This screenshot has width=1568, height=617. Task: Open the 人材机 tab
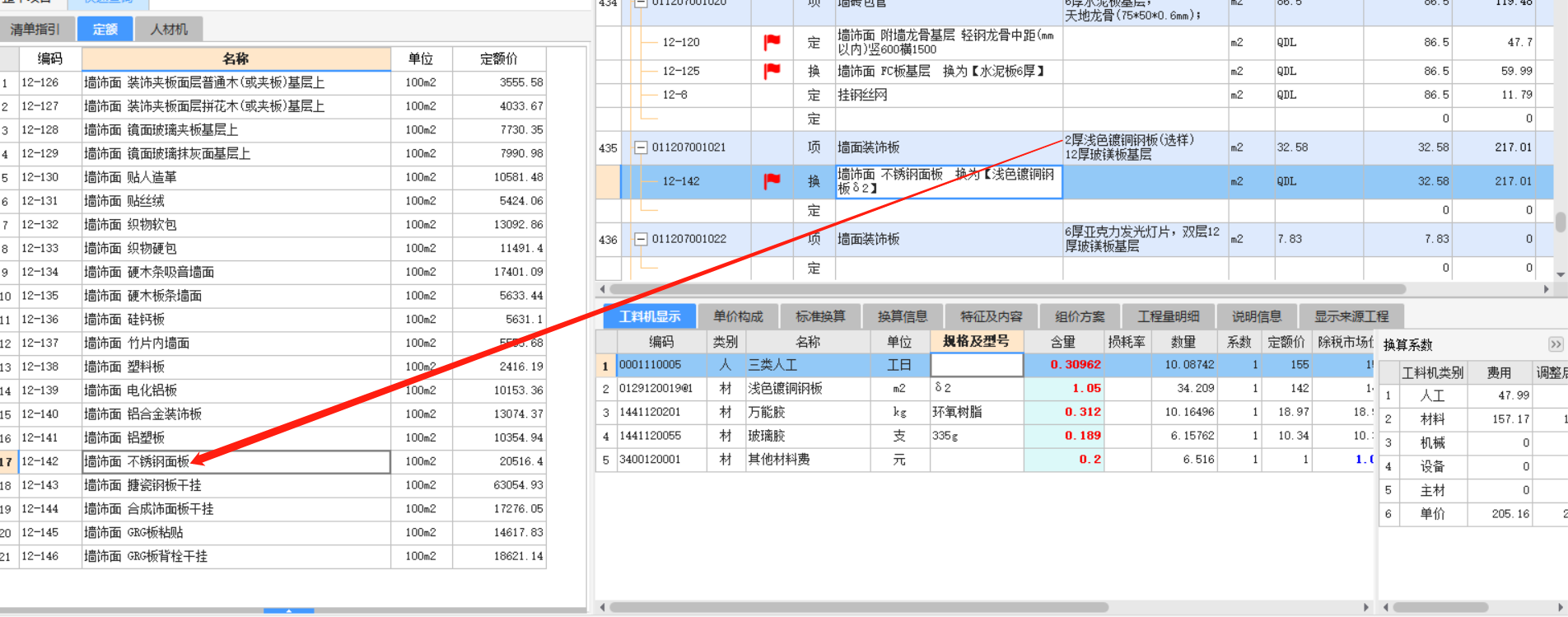[x=169, y=29]
